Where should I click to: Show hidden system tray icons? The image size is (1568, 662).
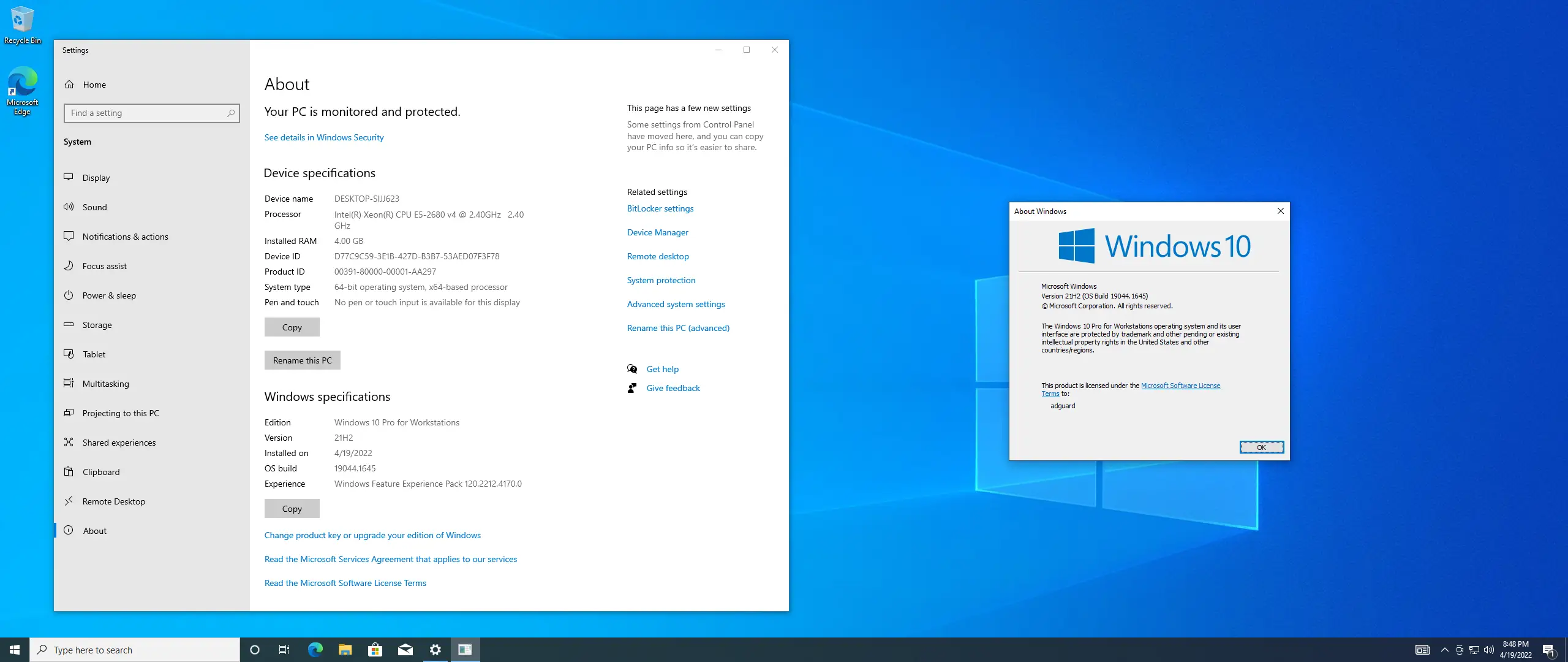(1444, 650)
